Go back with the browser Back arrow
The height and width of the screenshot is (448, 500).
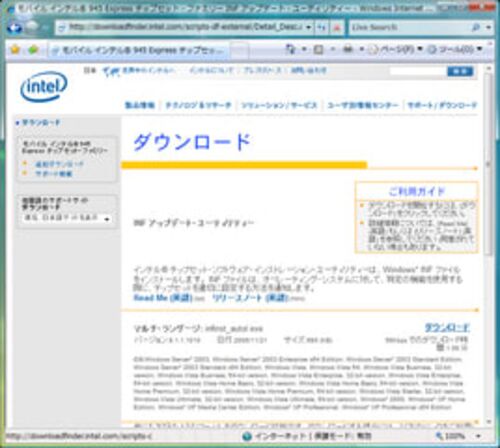[15, 27]
